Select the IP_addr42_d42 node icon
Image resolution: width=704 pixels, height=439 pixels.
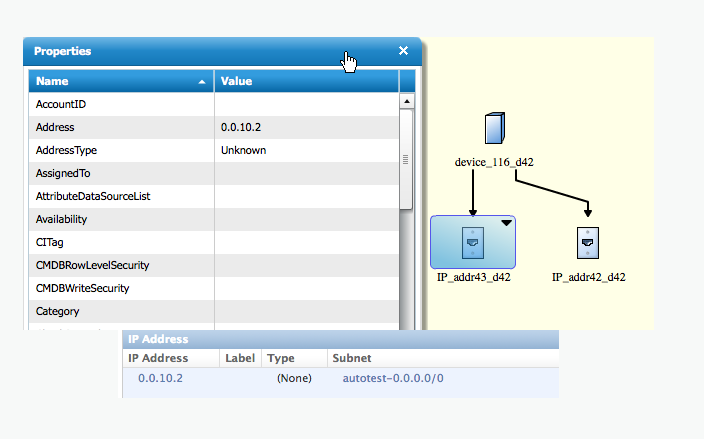[588, 243]
